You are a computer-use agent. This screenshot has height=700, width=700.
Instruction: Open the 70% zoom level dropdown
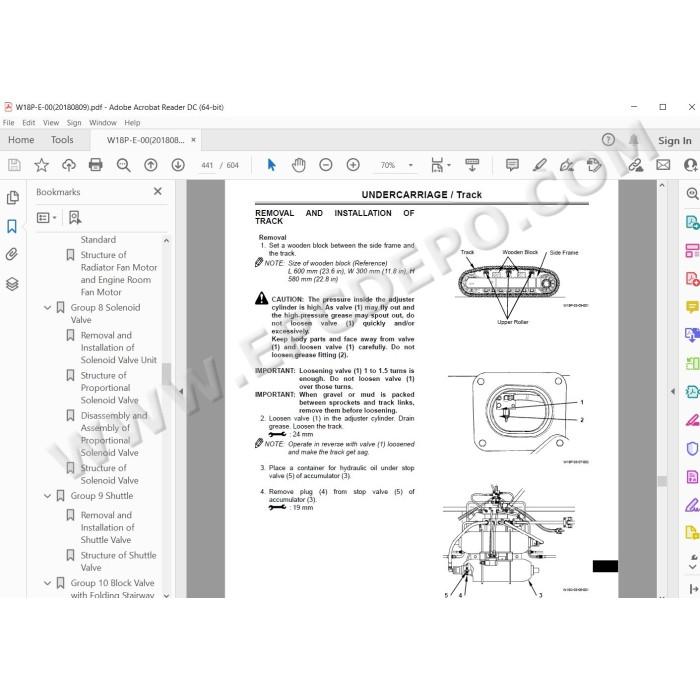coord(396,165)
